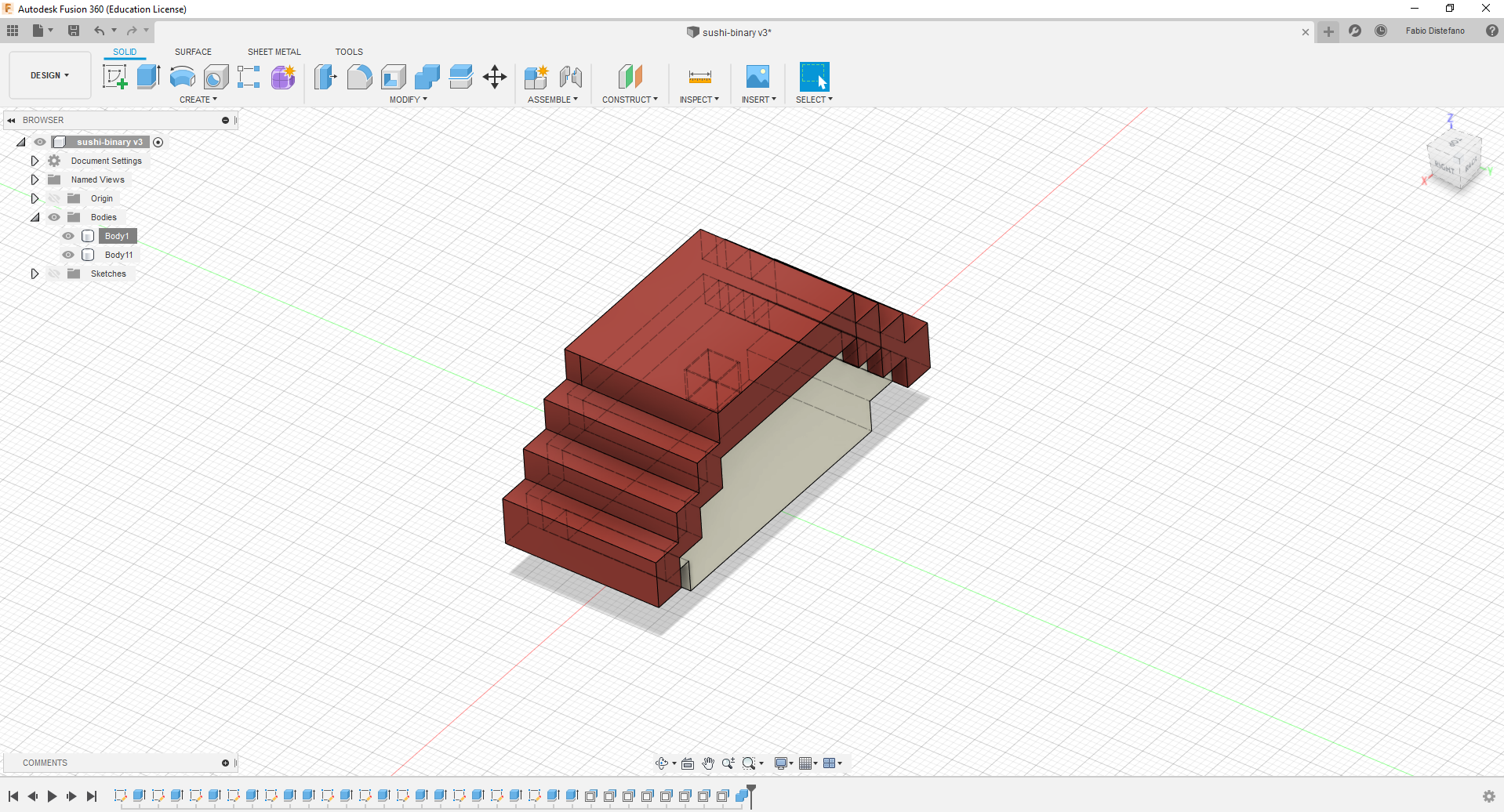1504x812 pixels.
Task: Select the Revolve tool
Action: [182, 77]
